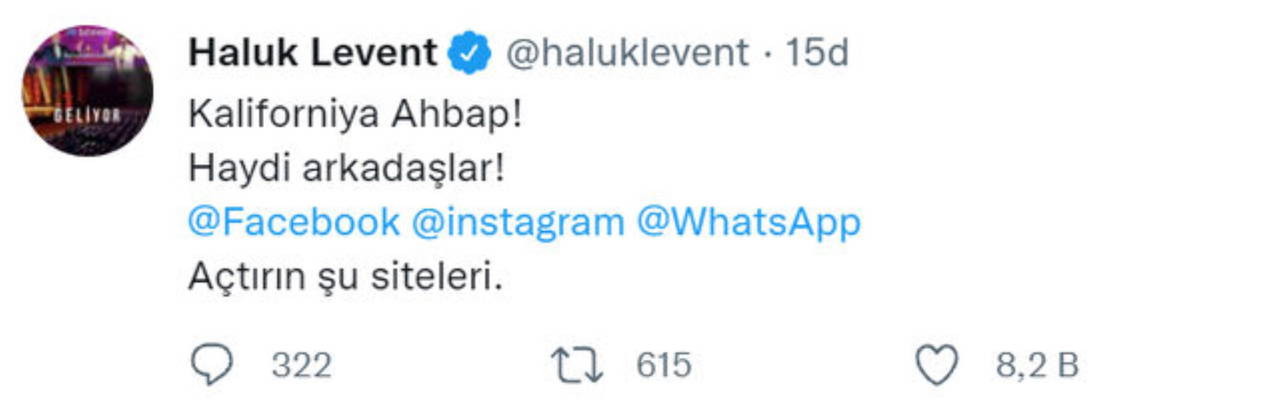Click the blue verified badge
Image resolution: width=1280 pixels, height=409 pixels.
[x=469, y=53]
